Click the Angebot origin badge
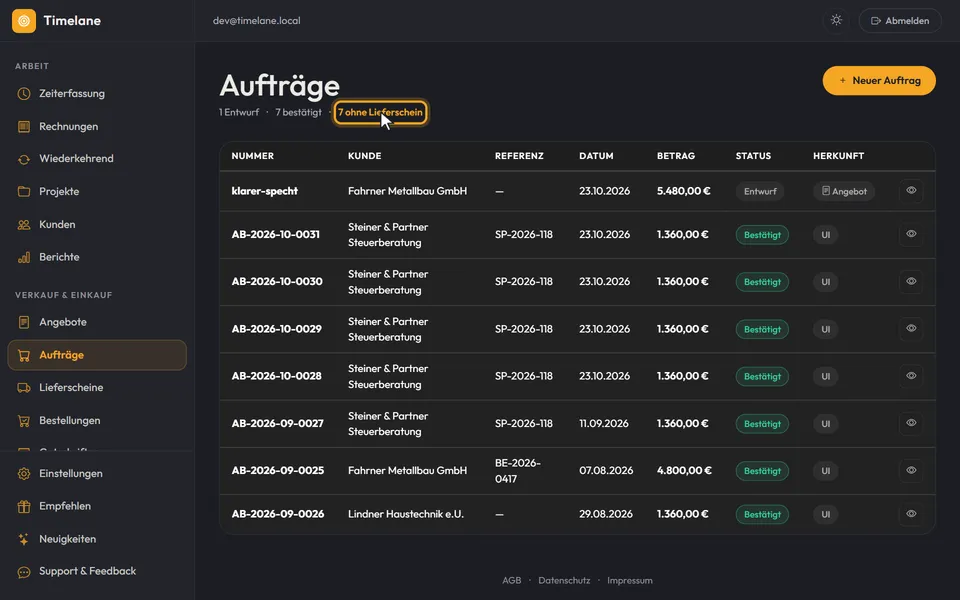 pyautogui.click(x=844, y=192)
